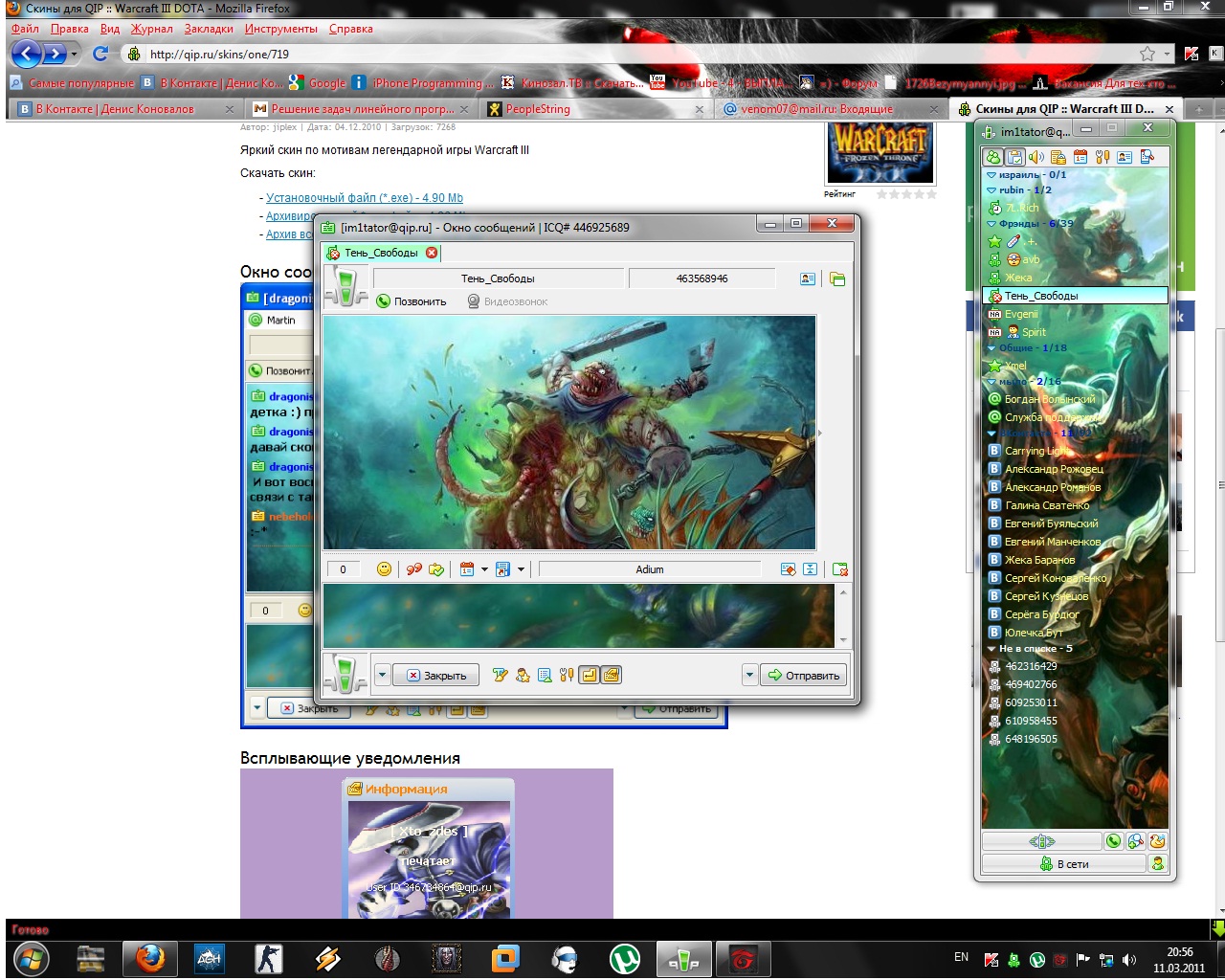
Task: Click the greyed Видеозвонок video call button
Action: 507,301
